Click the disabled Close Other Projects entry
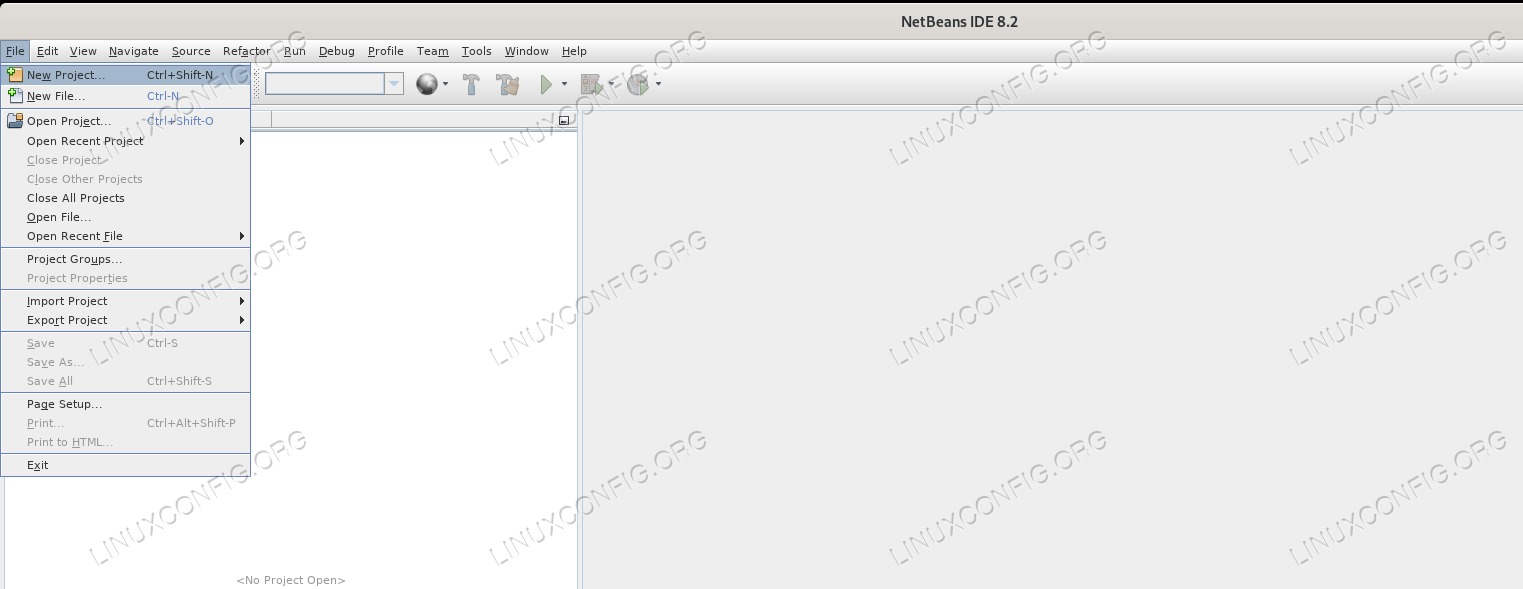This screenshot has width=1523, height=589. 125,179
